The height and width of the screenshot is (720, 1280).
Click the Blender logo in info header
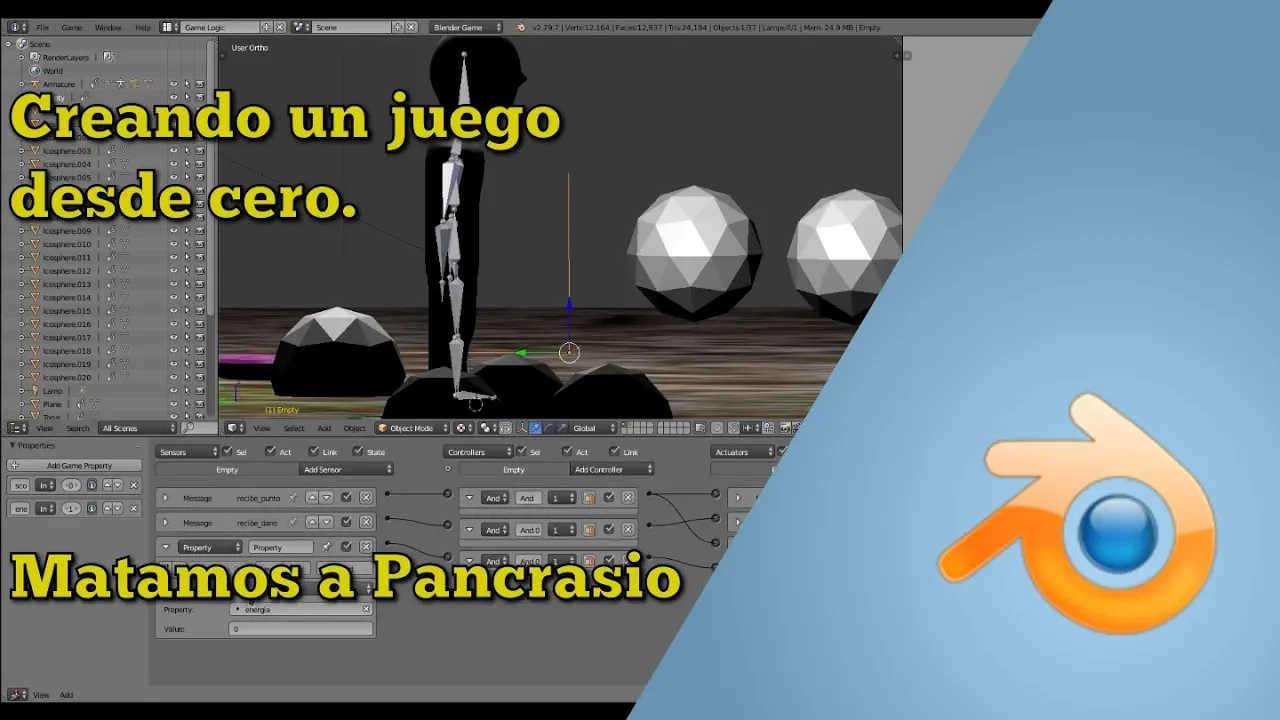click(520, 27)
